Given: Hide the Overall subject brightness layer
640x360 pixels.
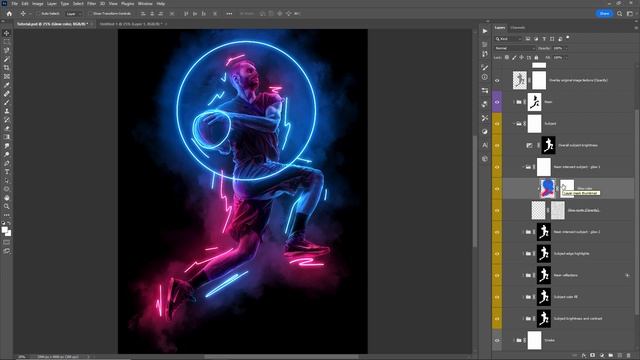Looking at the screenshot, I should tap(497, 145).
